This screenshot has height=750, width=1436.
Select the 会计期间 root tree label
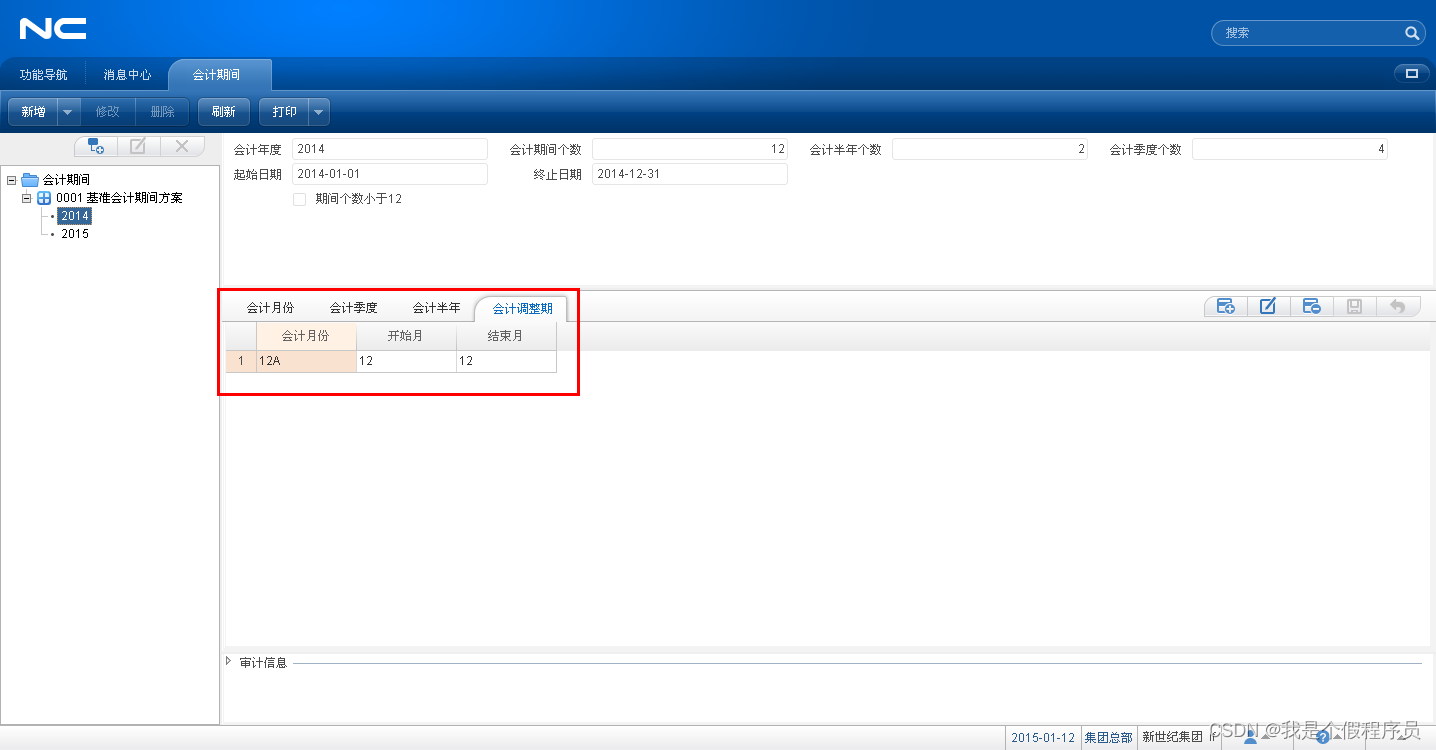(x=66, y=180)
